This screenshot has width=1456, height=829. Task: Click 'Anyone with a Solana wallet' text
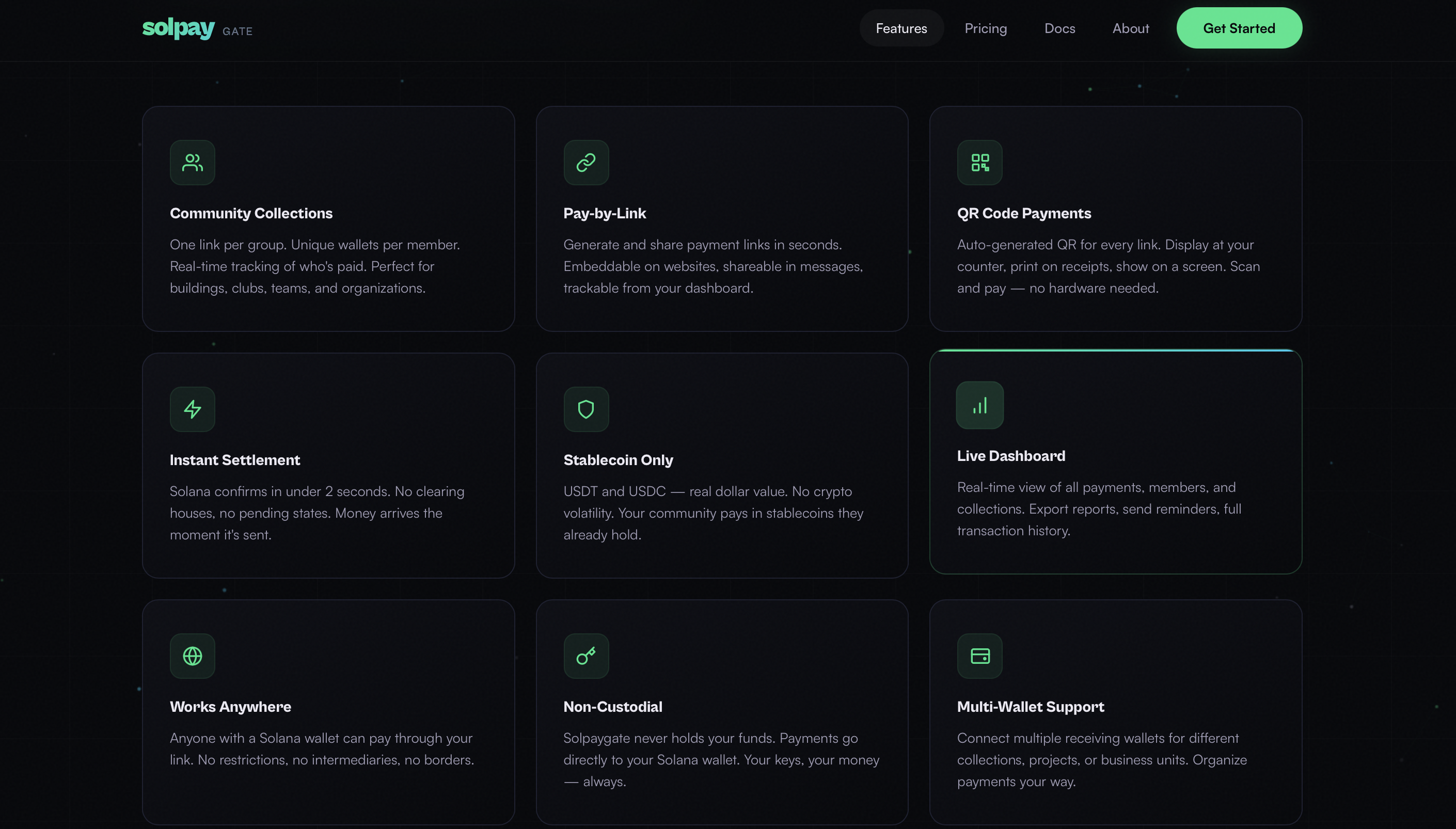click(x=322, y=748)
